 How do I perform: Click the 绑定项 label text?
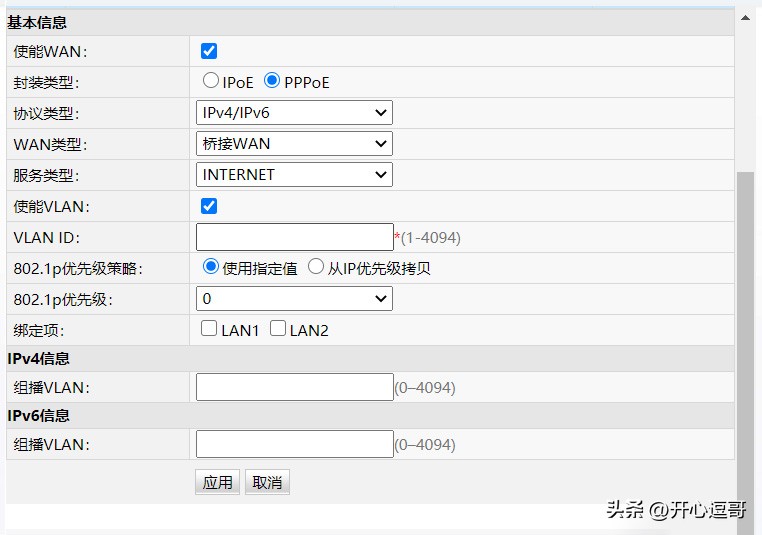[x=39, y=330]
